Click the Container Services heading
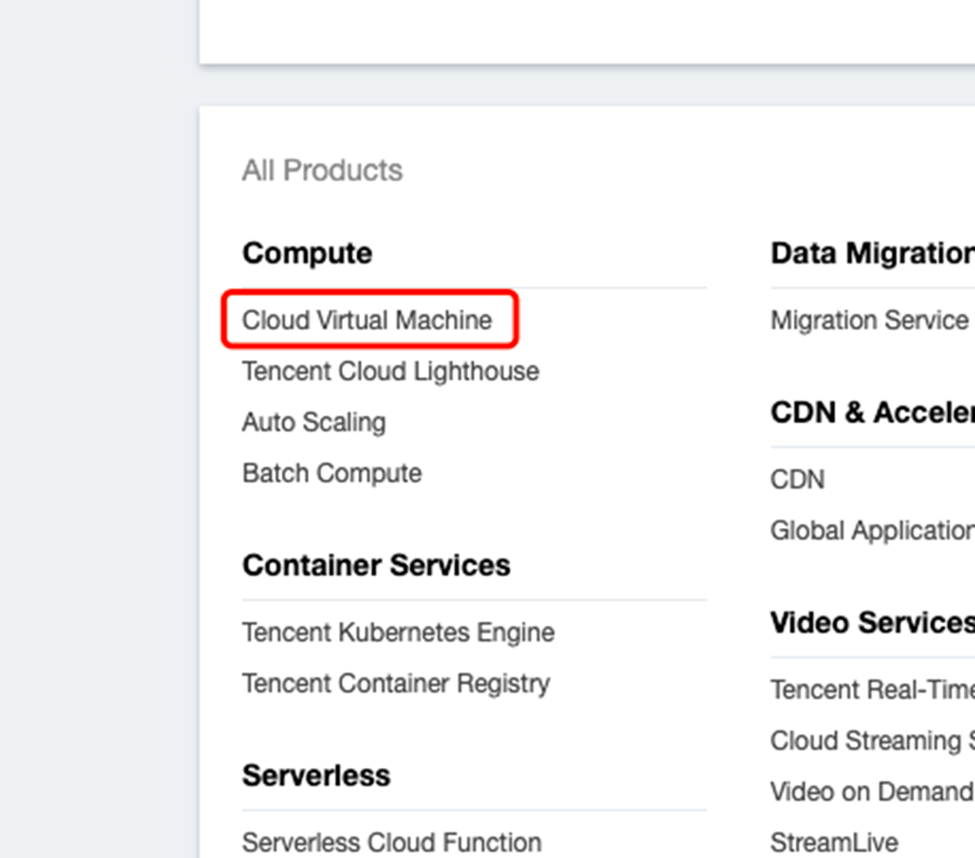 [376, 566]
